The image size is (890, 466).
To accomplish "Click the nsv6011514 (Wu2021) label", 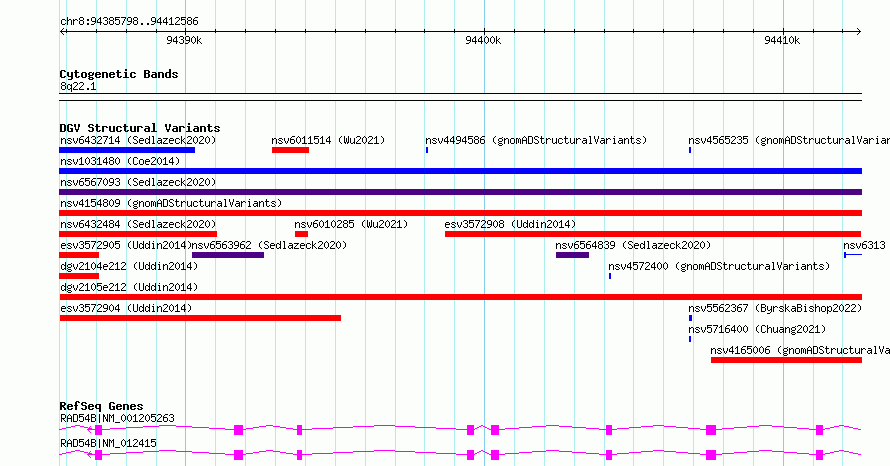I will (x=328, y=140).
